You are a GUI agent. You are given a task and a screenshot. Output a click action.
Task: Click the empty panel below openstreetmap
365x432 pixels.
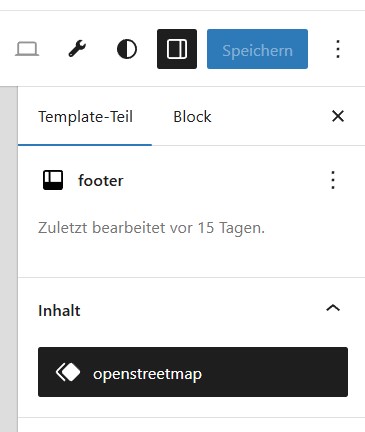coord(192,425)
